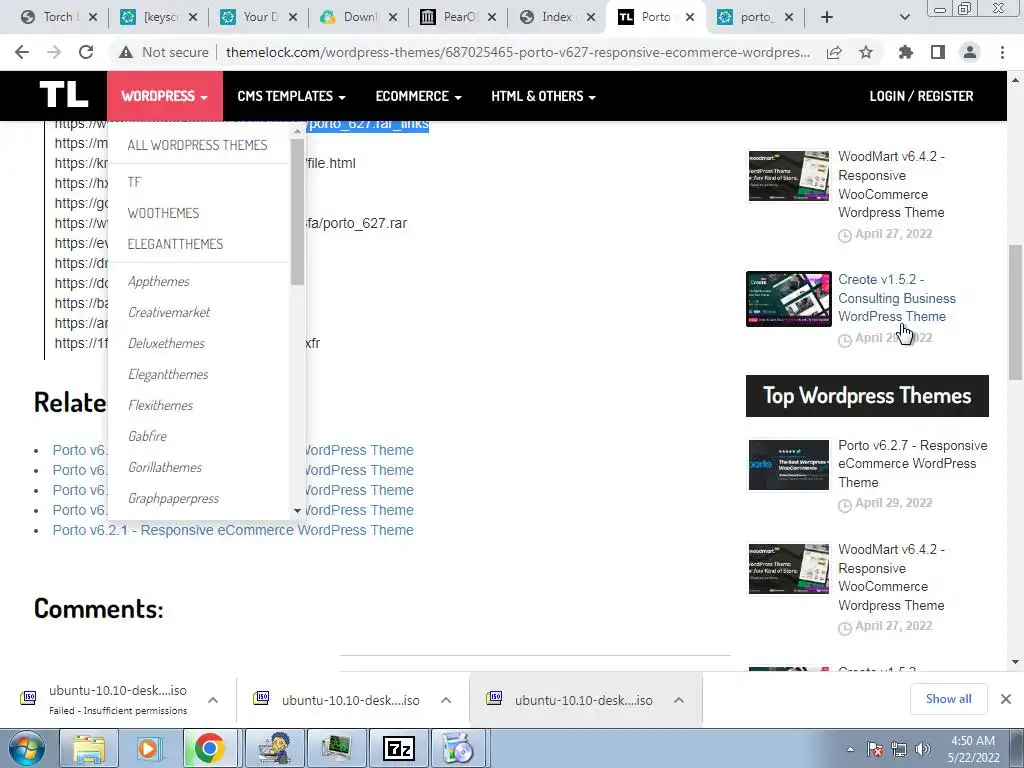Open WoodMart v6.4.2 link dated April 27 at top
Viewport: 1024px width, 768px height.
(891, 184)
